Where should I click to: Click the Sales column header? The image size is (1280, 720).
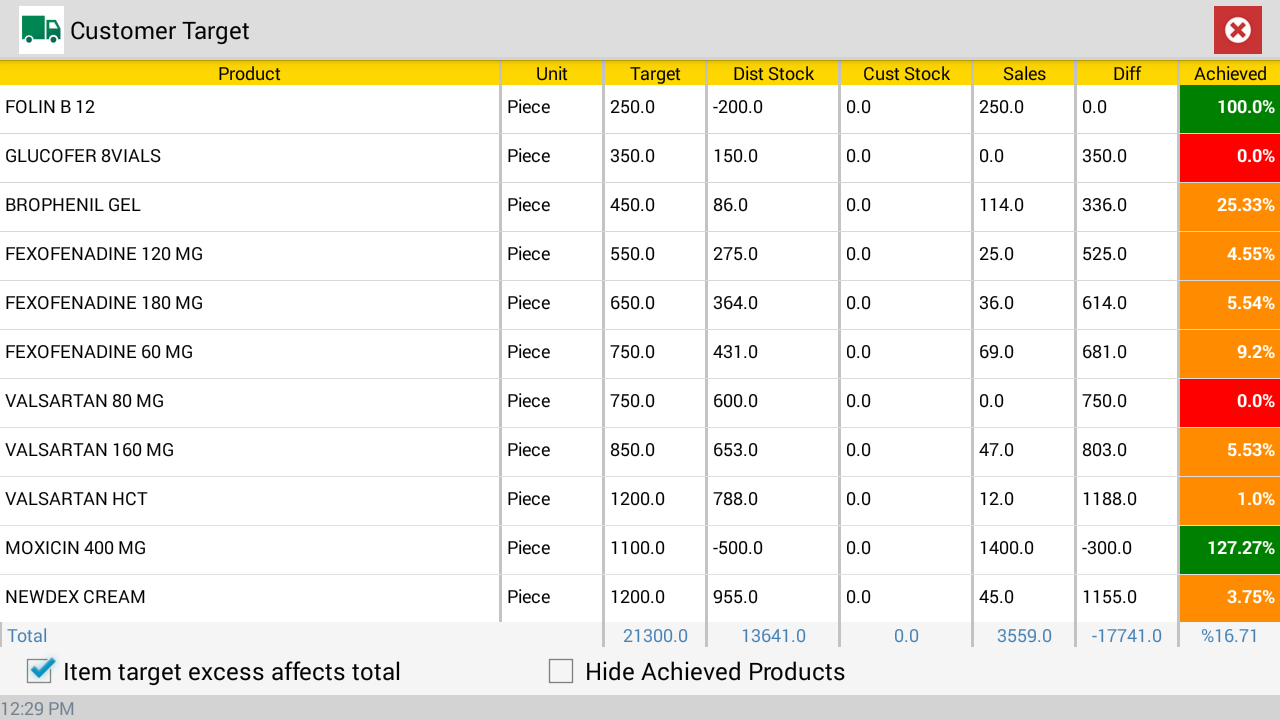(x=1024, y=73)
